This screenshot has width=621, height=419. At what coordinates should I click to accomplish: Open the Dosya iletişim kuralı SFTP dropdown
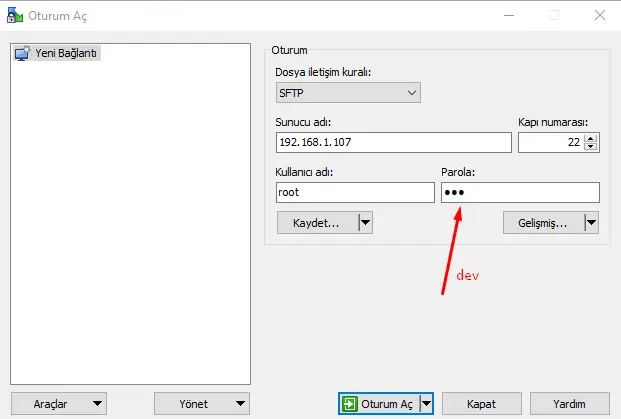pyautogui.click(x=347, y=93)
